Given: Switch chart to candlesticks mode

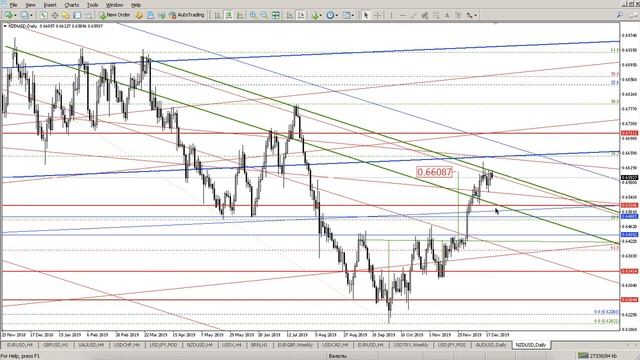Looking at the screenshot, I should (229, 15).
